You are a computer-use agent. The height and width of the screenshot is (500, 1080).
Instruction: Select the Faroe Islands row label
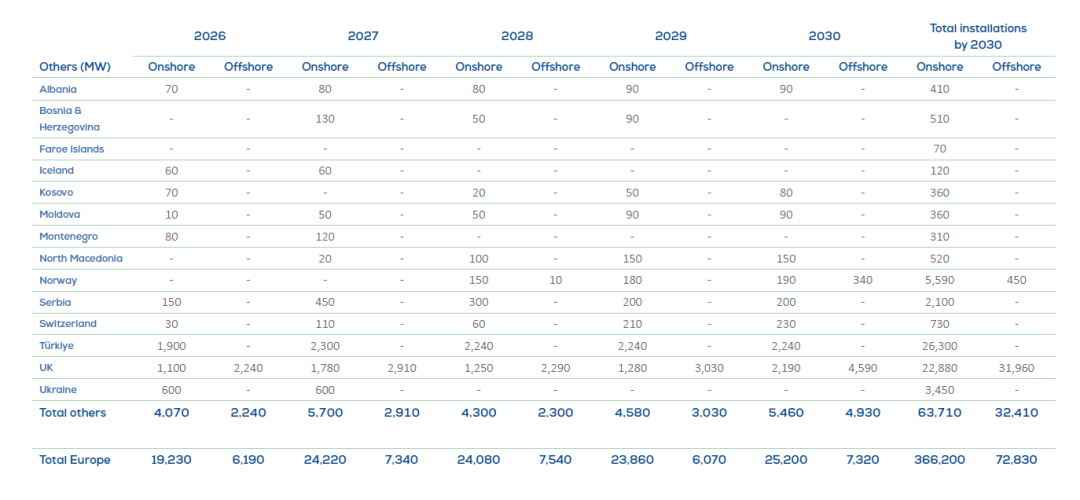coord(71,149)
